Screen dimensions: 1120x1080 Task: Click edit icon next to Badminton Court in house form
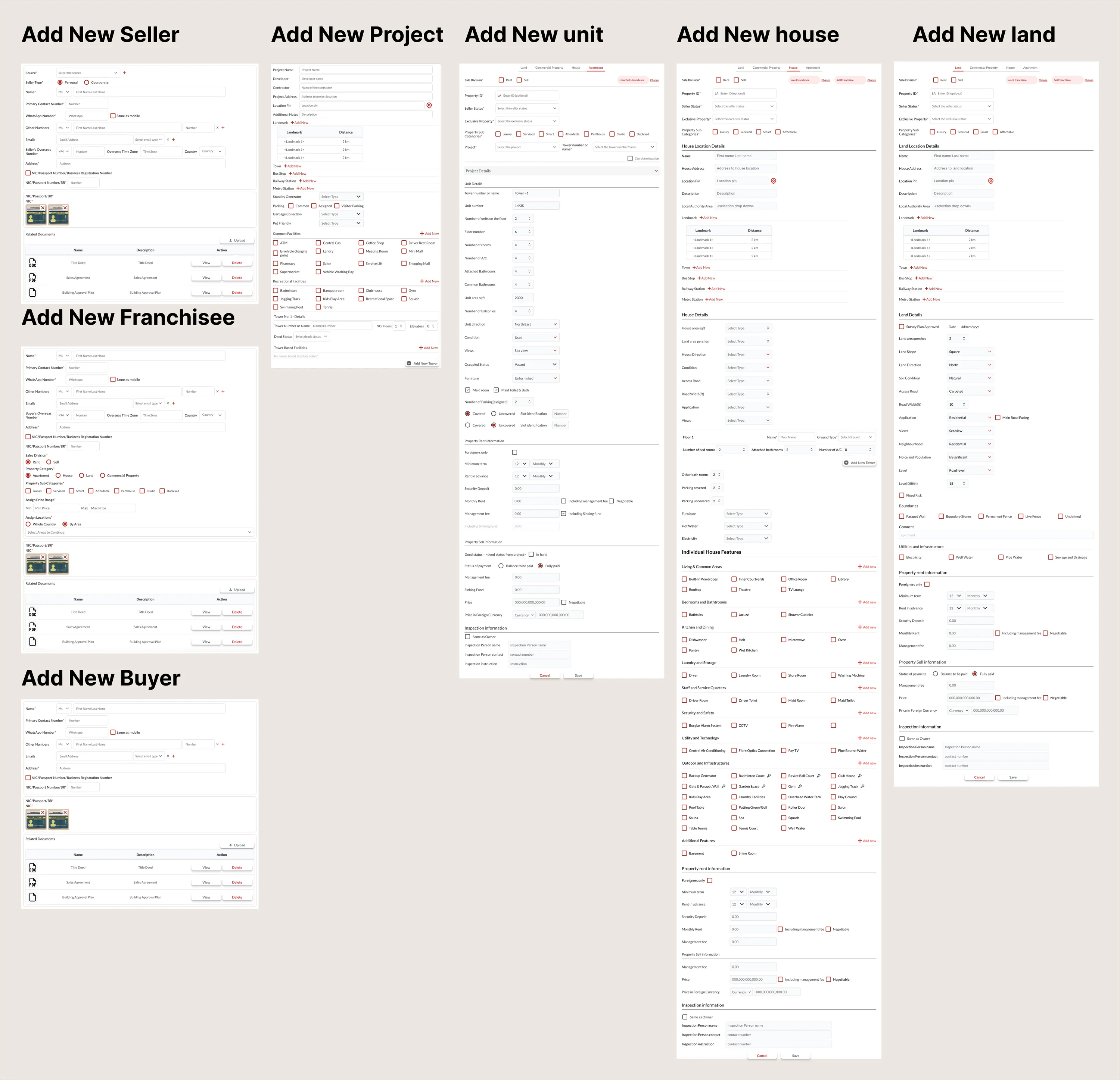pos(769,775)
